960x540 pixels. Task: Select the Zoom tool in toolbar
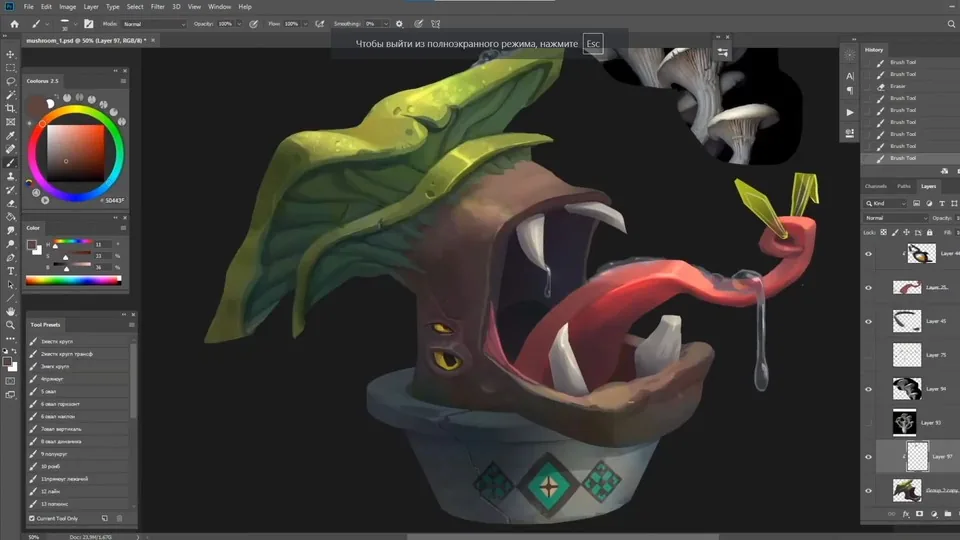pos(10,325)
